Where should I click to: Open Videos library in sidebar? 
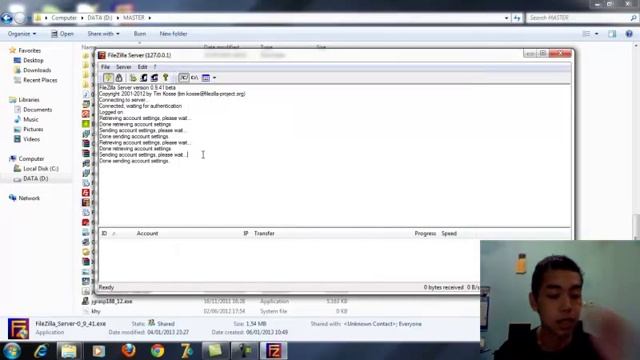tap(27, 139)
